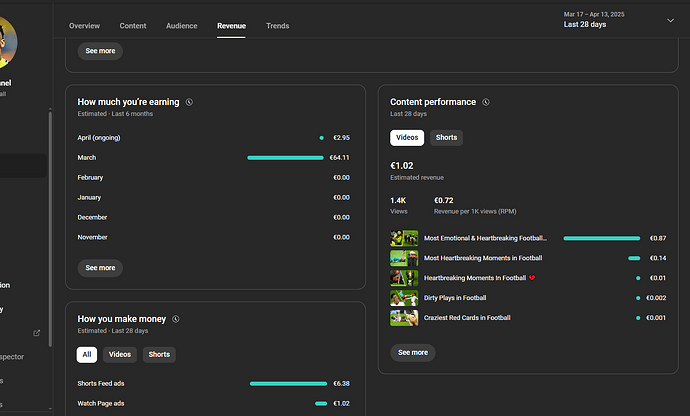Click the November row label
This screenshot has width=690, height=416.
pos(92,237)
